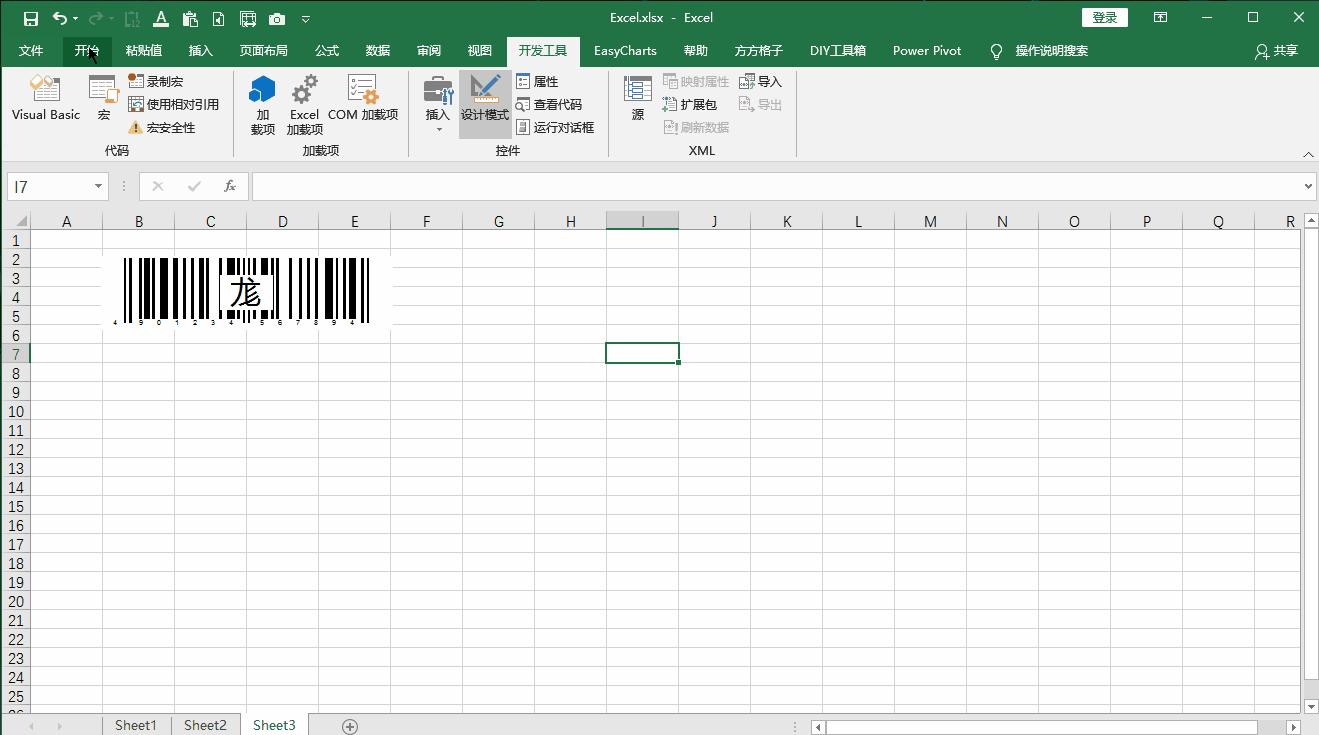
Task: Open Macro Security (宏安全性)
Action: pos(162,128)
